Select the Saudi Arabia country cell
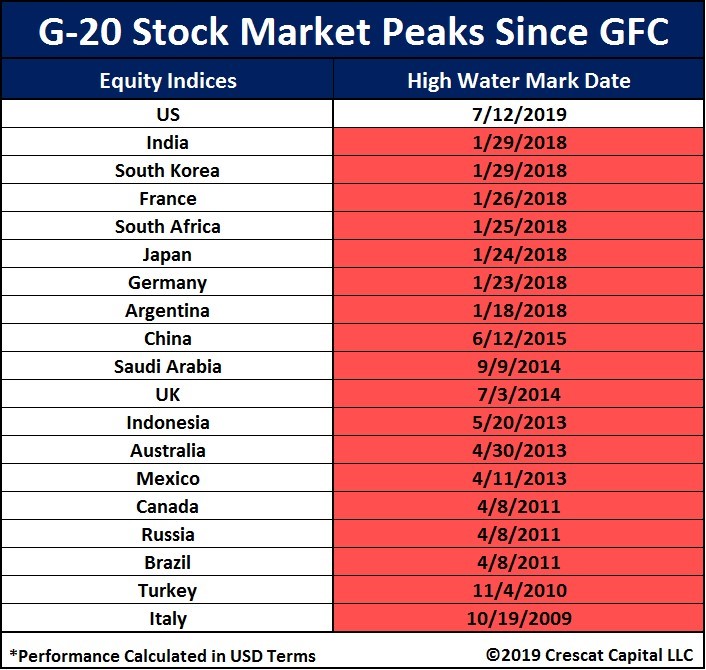706x670 pixels. pos(168,366)
